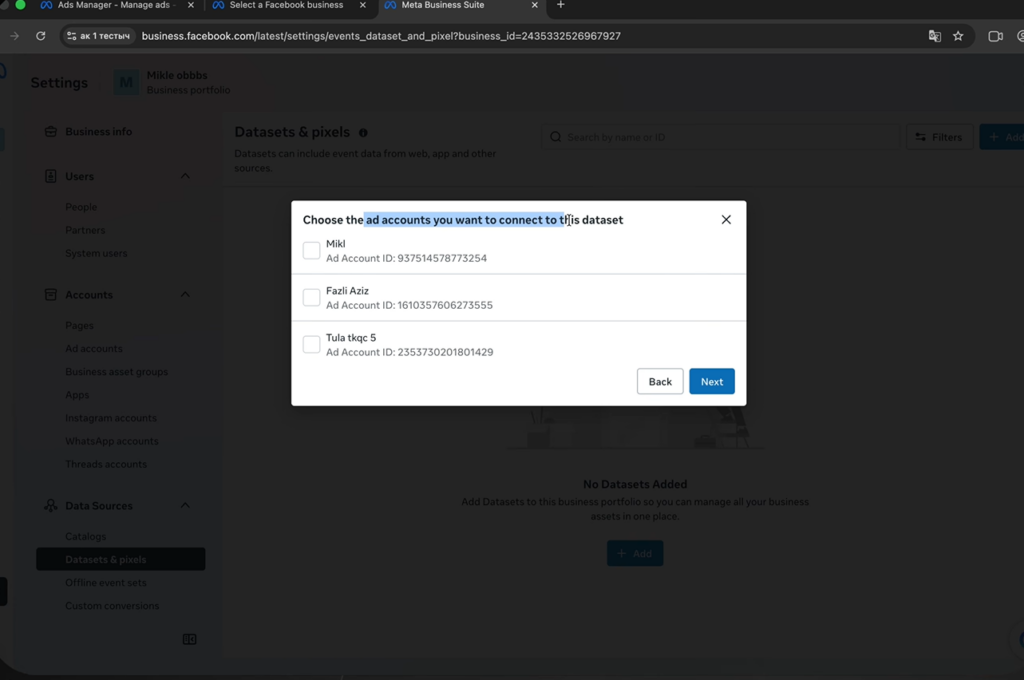Open Business info settings
Image resolution: width=1024 pixels, height=680 pixels.
(x=99, y=131)
